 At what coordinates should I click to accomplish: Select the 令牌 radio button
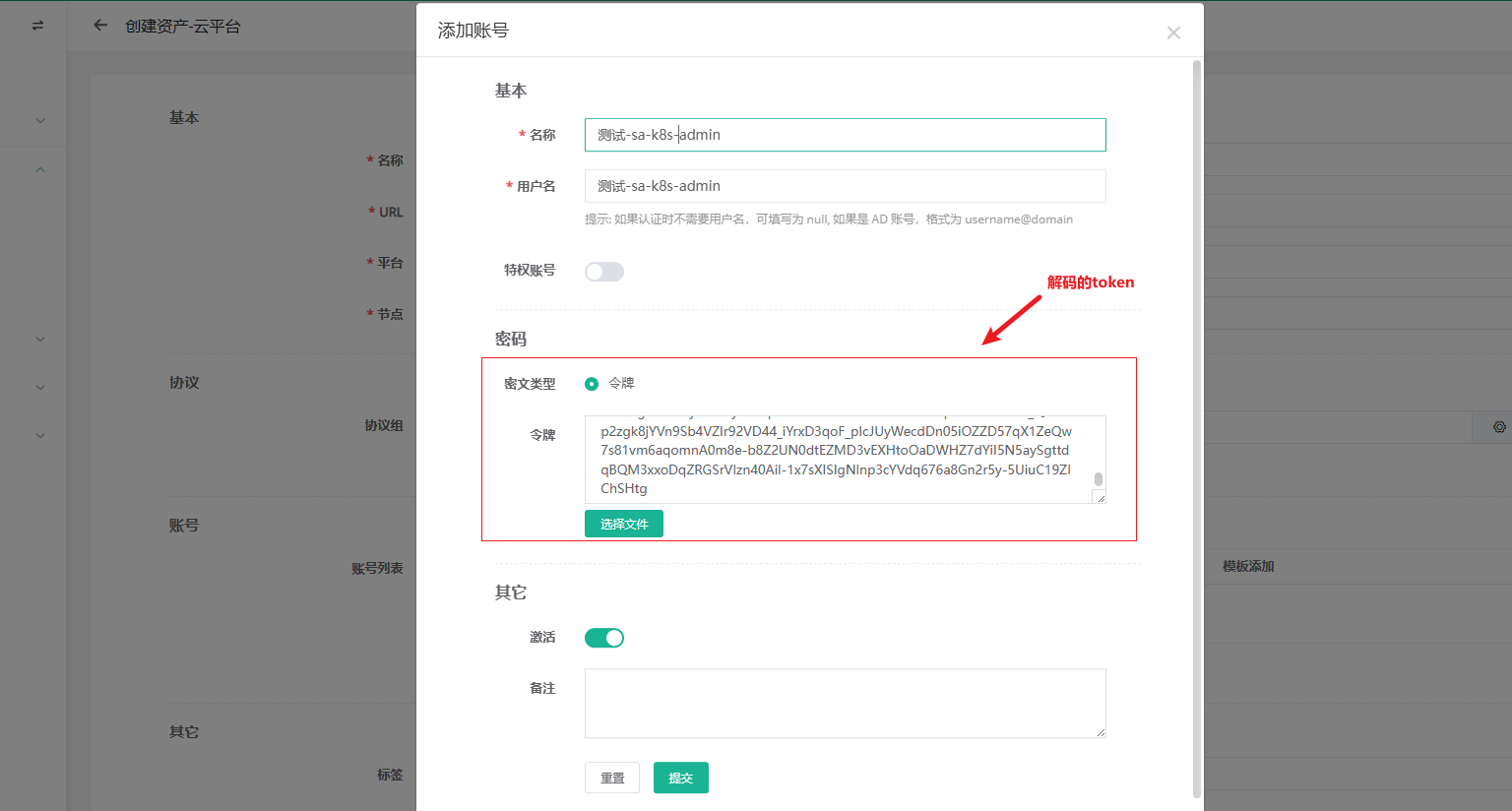pyautogui.click(x=592, y=384)
